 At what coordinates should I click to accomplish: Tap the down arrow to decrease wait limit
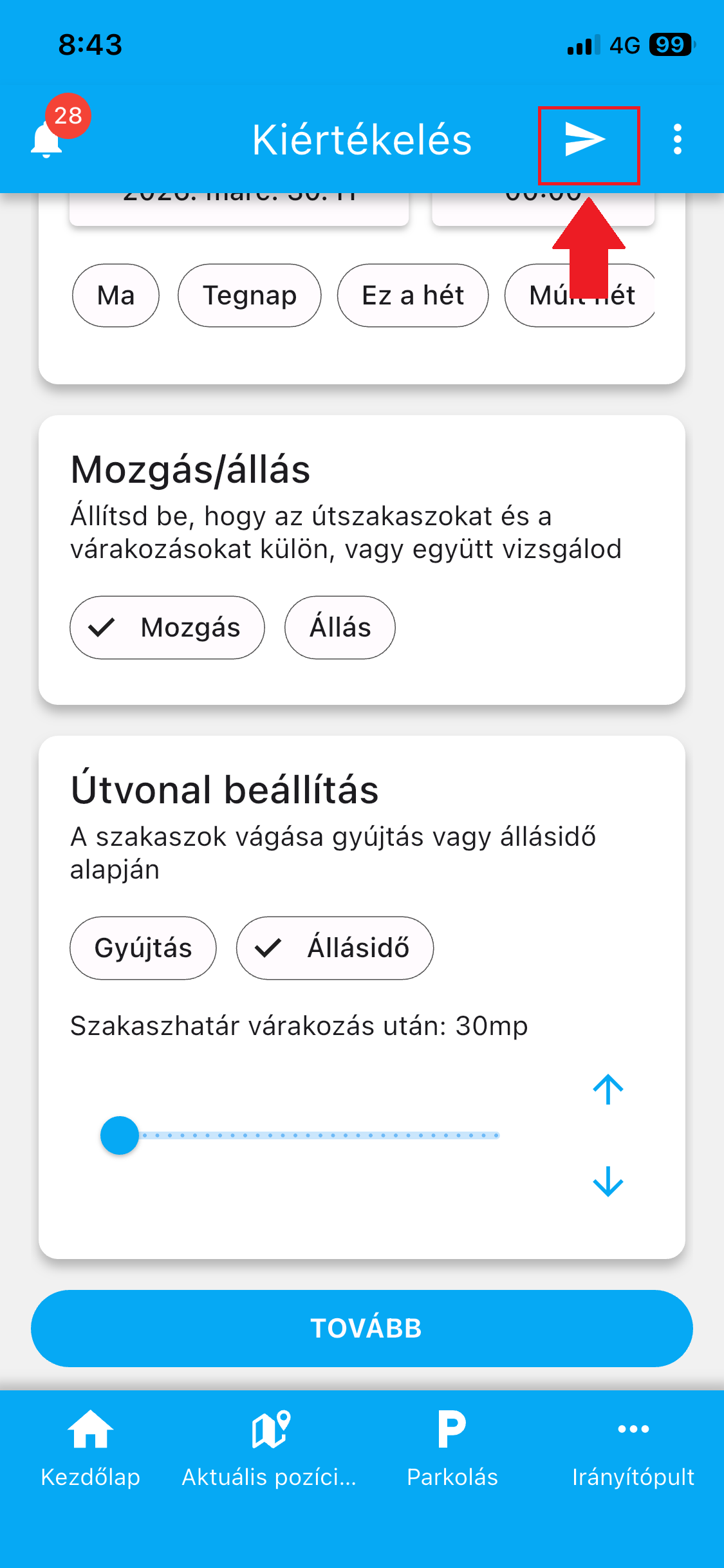coord(608,1182)
